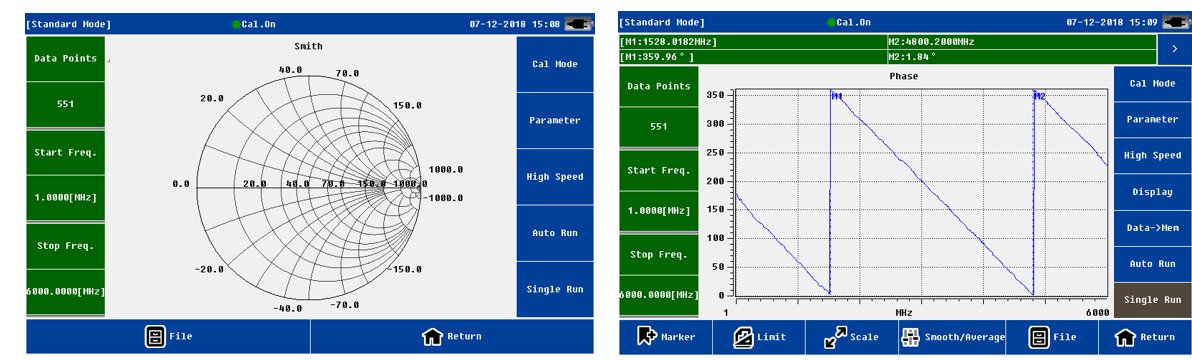Select Data->Mem option
Viewport: 1192px width, 360px height.
click(1152, 227)
